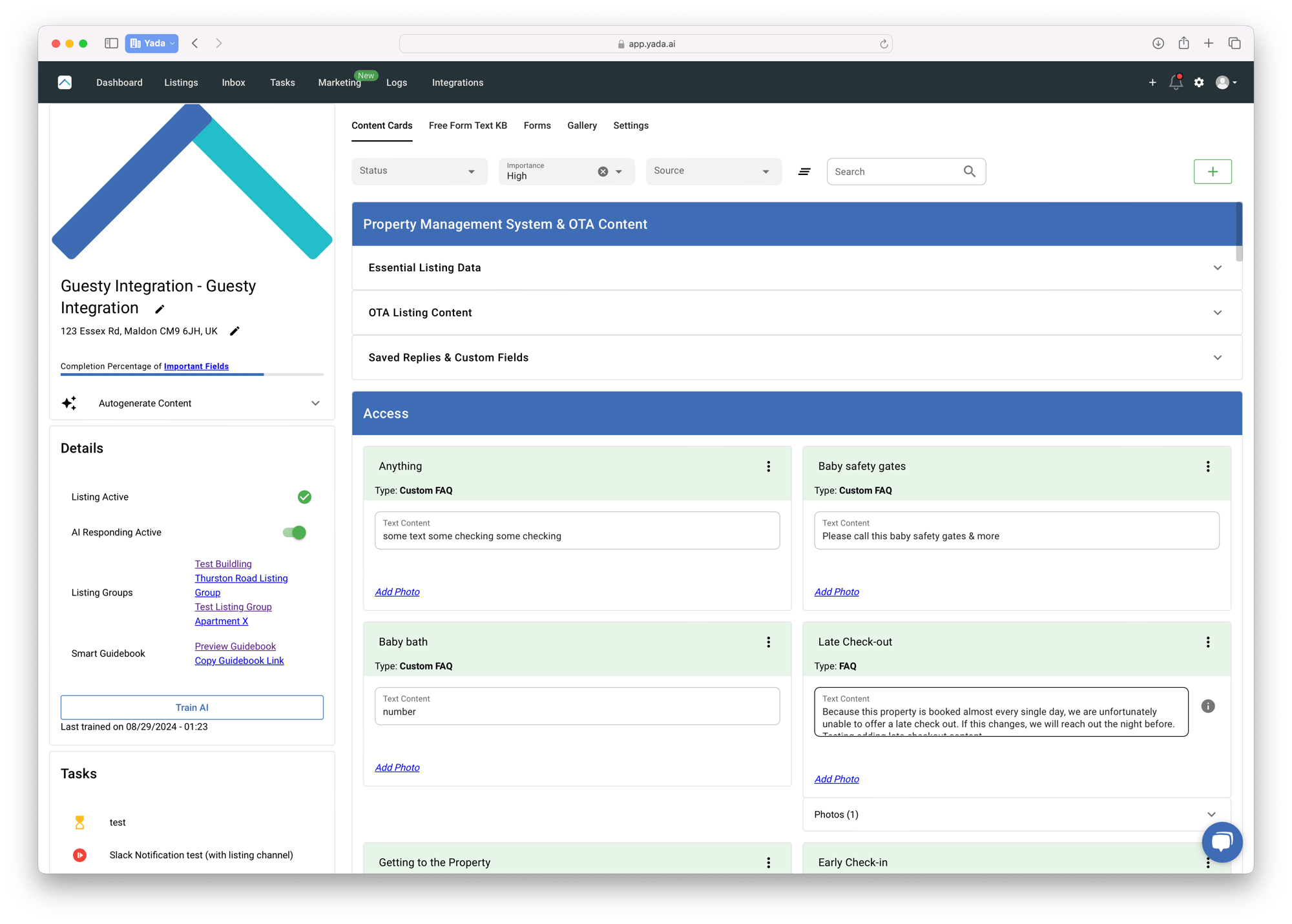Switch to the Settings tab
The image size is (1292, 924).
[632, 125]
